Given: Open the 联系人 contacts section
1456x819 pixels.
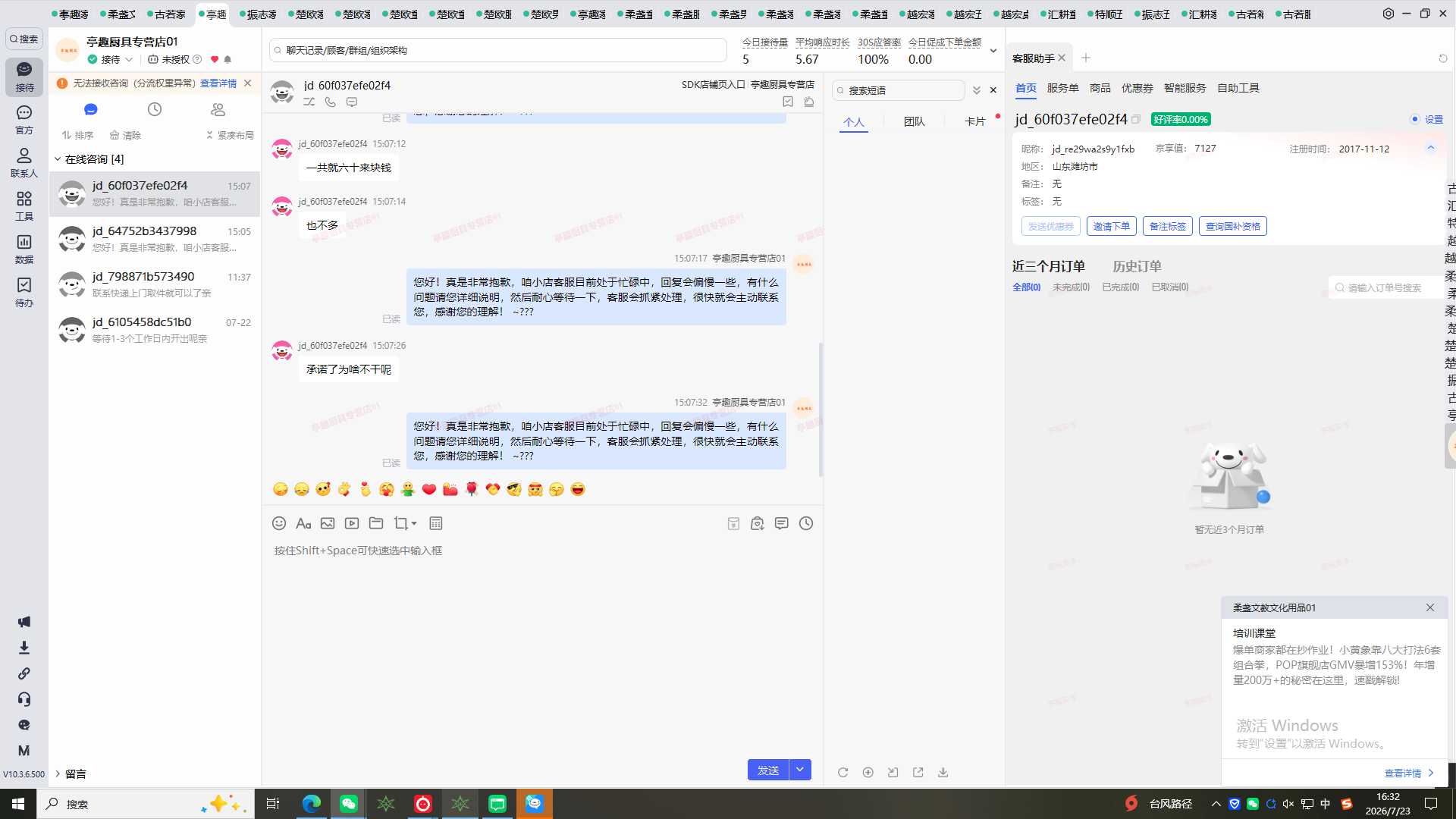Looking at the screenshot, I should (24, 163).
